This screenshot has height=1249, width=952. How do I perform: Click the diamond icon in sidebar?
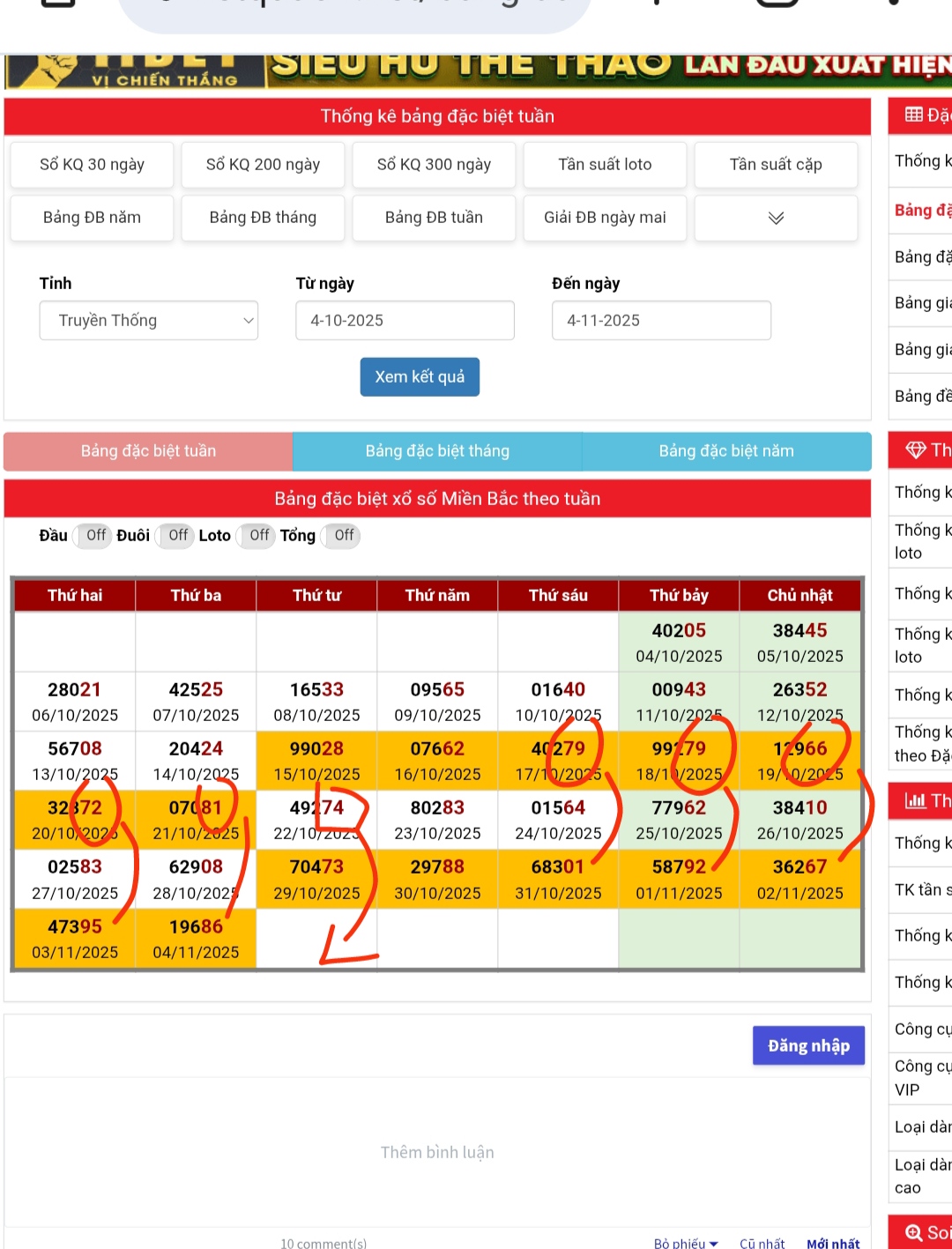pos(916,450)
